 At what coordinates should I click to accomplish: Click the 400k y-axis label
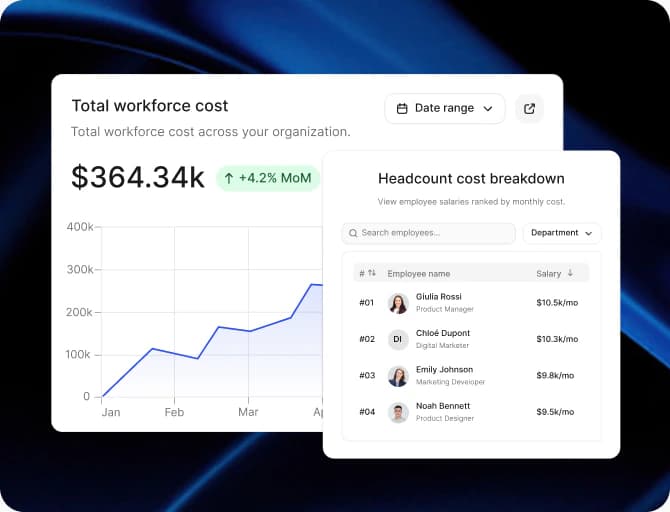[80, 227]
